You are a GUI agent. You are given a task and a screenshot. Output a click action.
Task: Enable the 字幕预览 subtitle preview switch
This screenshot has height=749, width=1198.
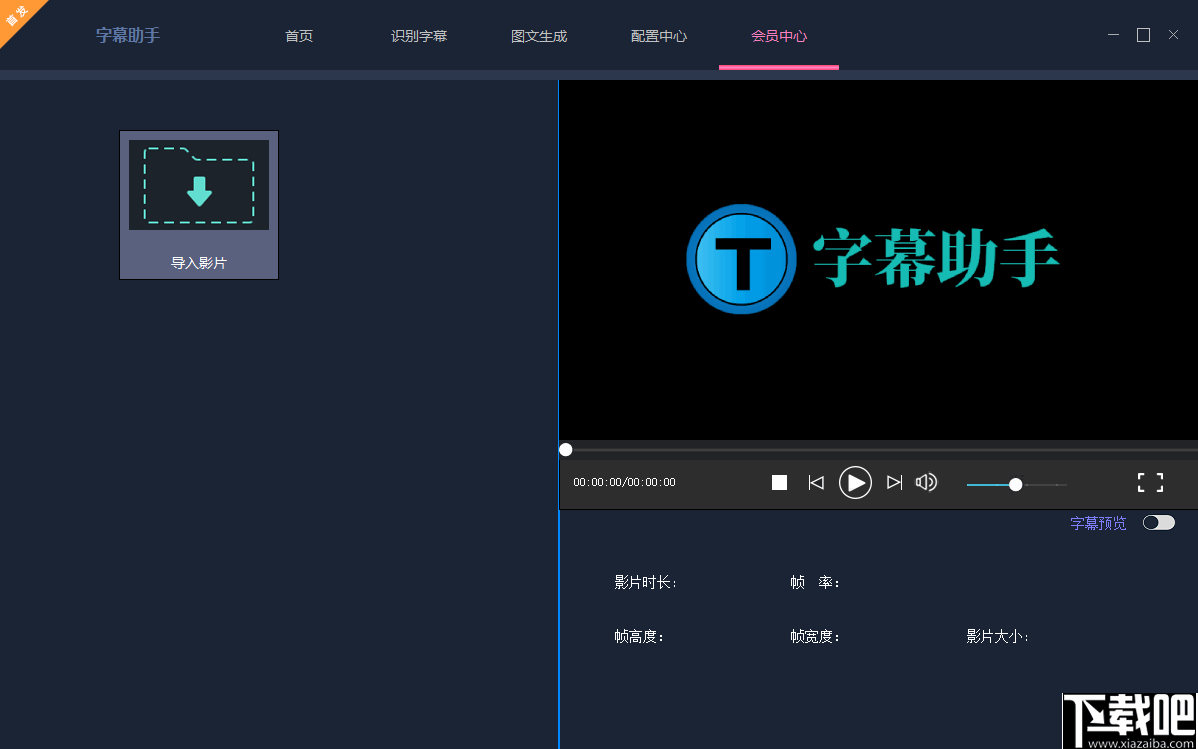[1157, 522]
